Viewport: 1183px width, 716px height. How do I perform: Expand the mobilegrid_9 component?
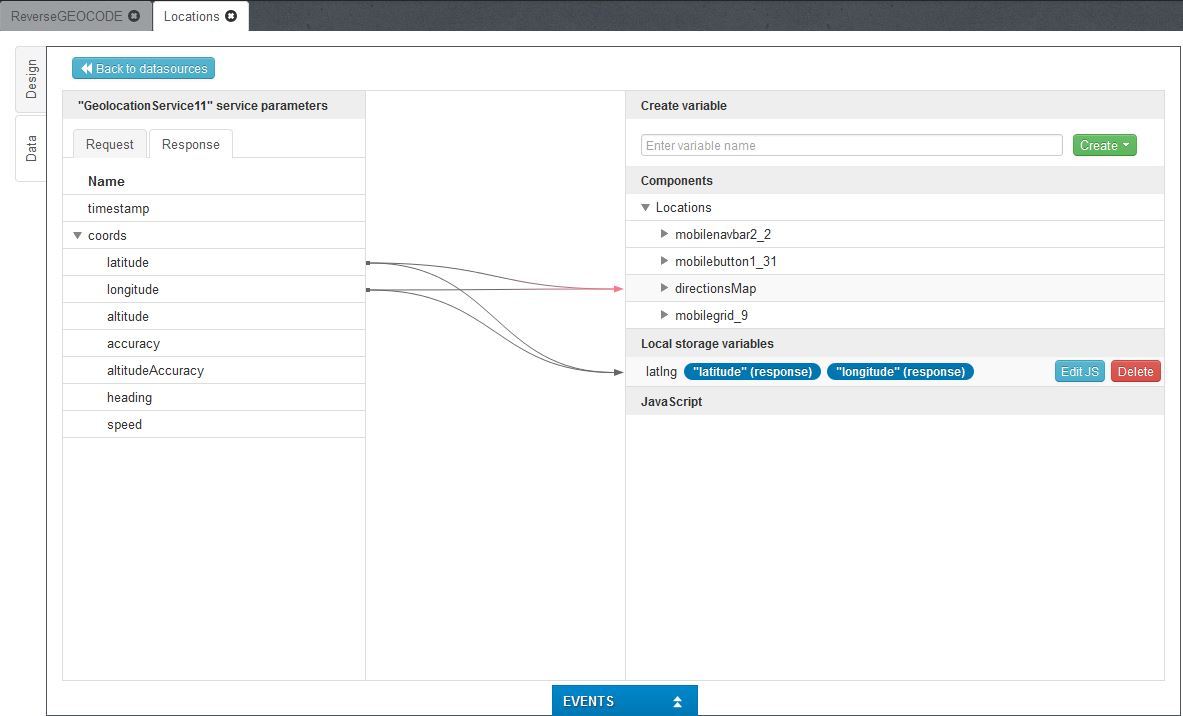click(x=665, y=315)
